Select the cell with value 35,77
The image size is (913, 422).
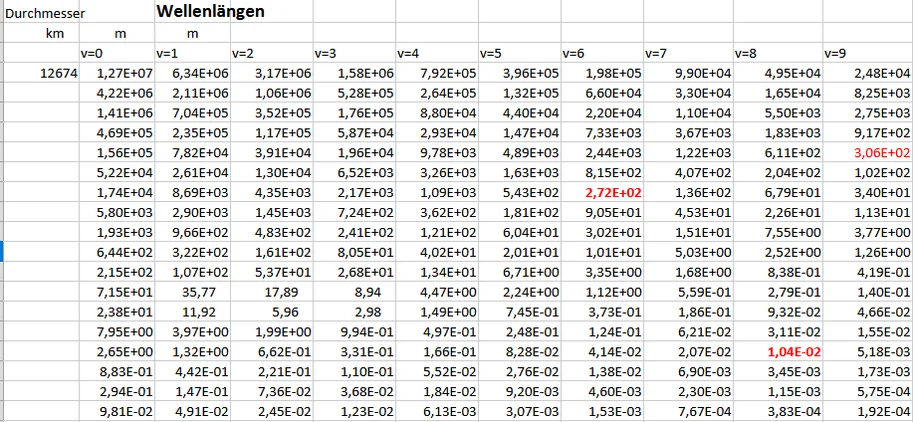(x=206, y=290)
